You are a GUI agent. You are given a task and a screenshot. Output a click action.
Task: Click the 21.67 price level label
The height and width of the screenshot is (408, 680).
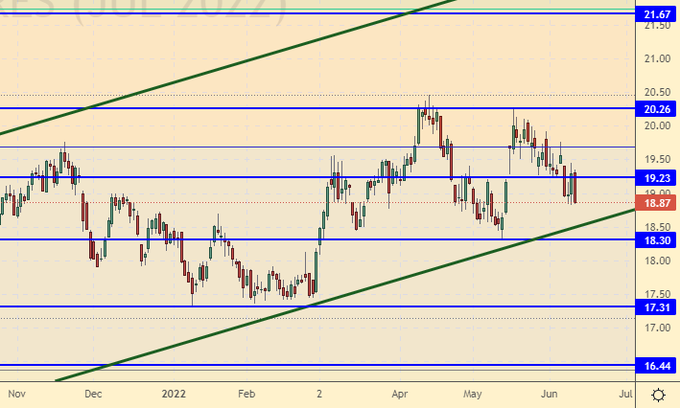coord(657,14)
